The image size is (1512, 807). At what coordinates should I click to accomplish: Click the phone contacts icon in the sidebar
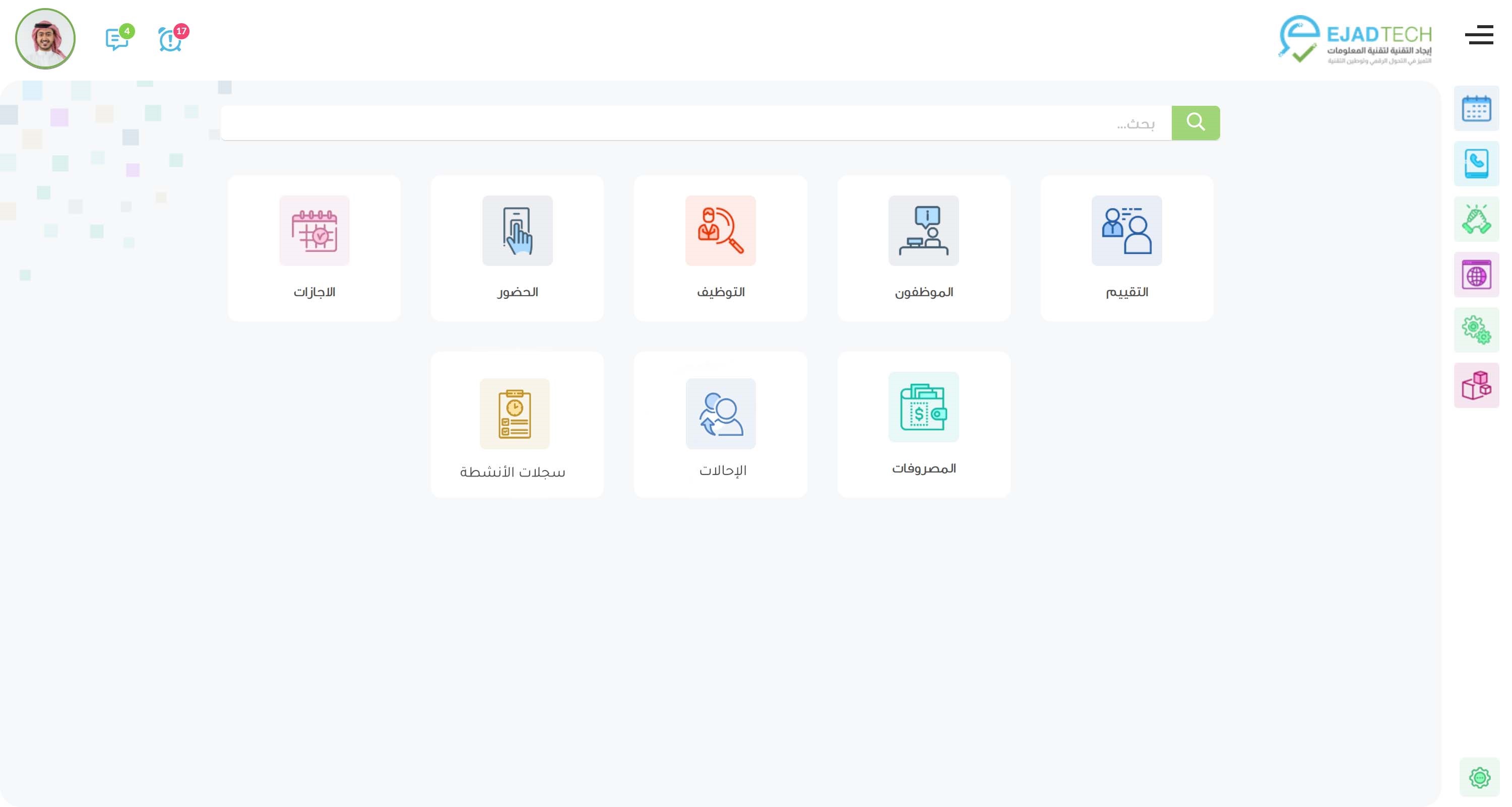click(1476, 164)
